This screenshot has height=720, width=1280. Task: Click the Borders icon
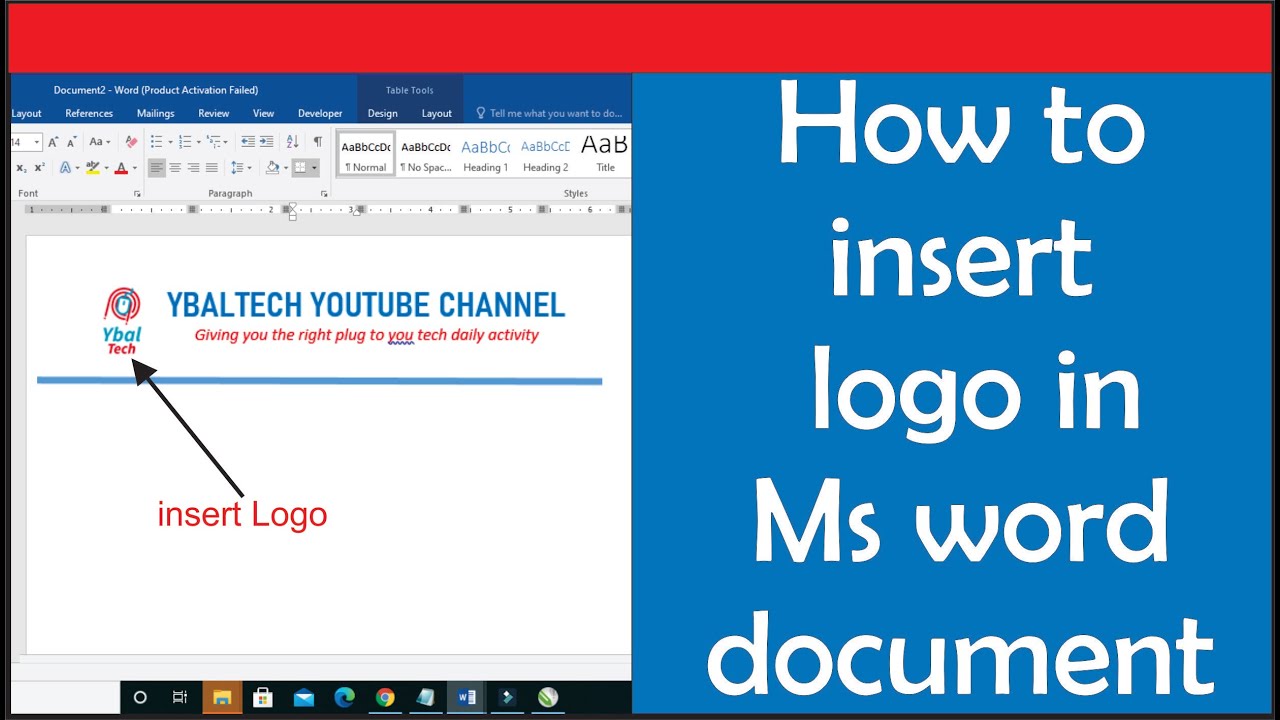point(300,168)
